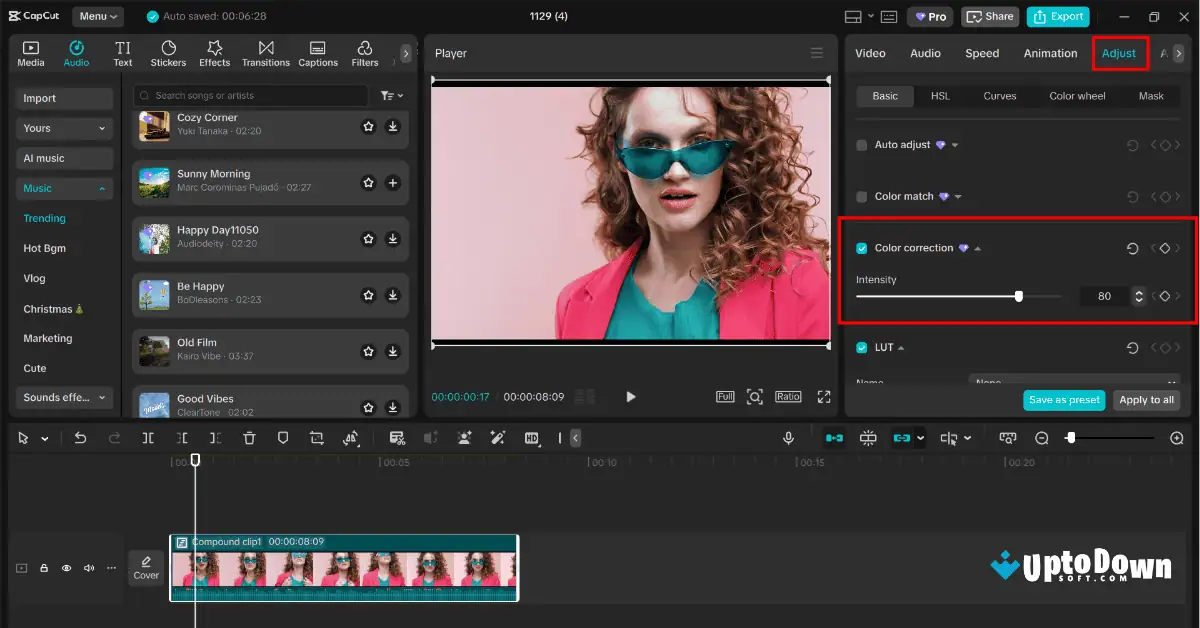Viewport: 1200px width, 628px height.
Task: Disable the Color correction checkbox
Action: point(861,247)
